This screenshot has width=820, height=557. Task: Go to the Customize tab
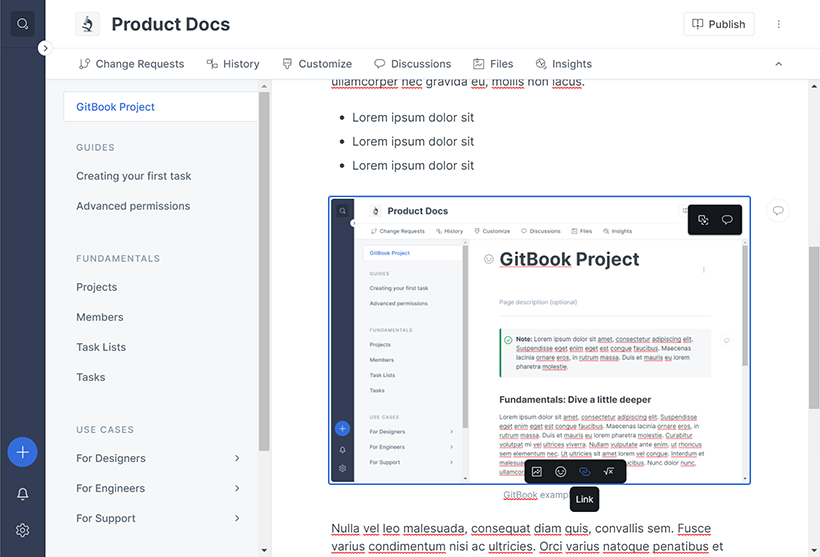pos(317,64)
